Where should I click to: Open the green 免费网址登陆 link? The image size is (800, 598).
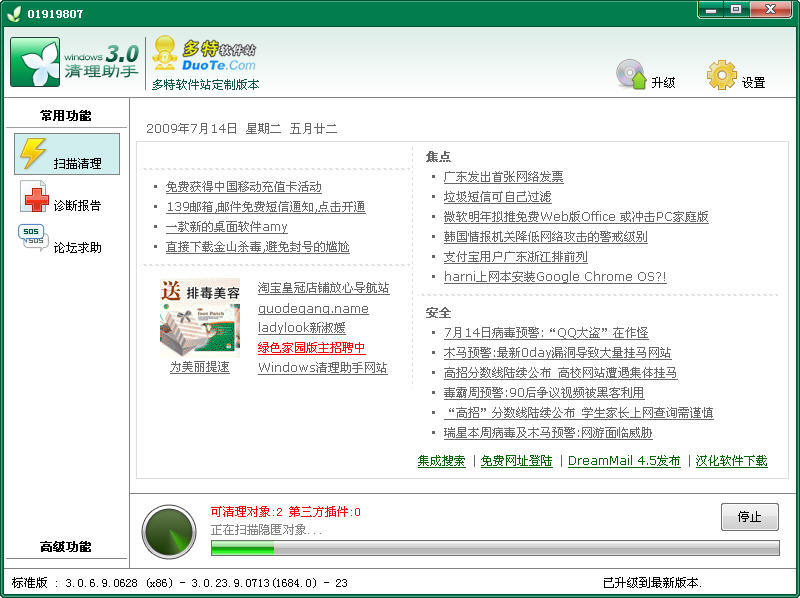[x=516, y=461]
